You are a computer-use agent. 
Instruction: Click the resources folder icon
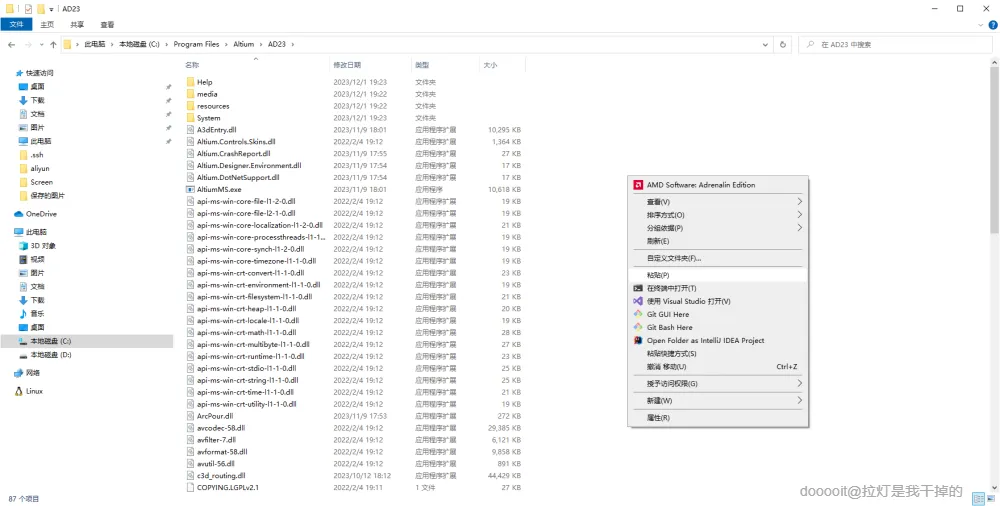click(x=190, y=106)
